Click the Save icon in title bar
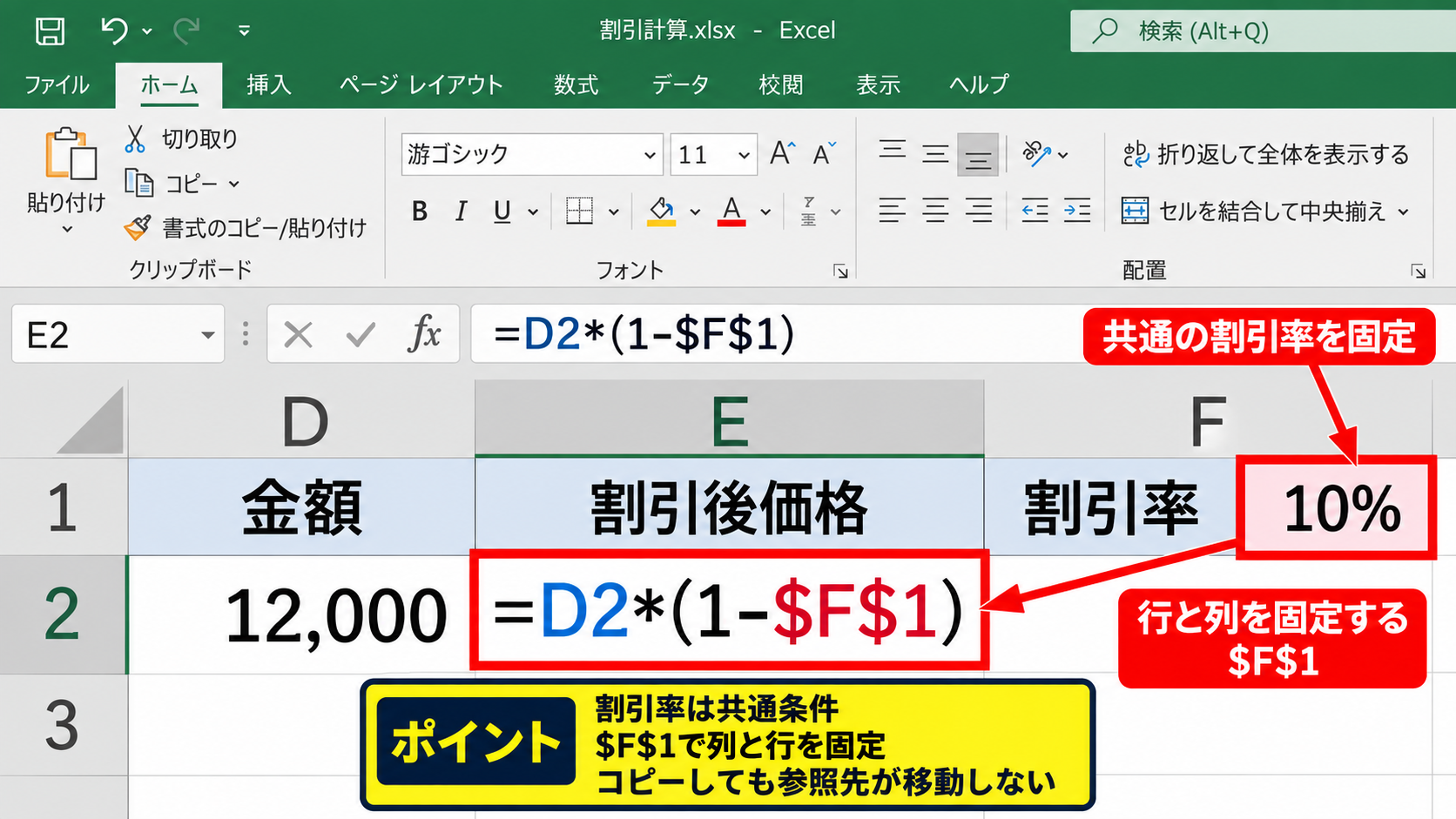This screenshot has width=1456, height=819. coord(50,31)
